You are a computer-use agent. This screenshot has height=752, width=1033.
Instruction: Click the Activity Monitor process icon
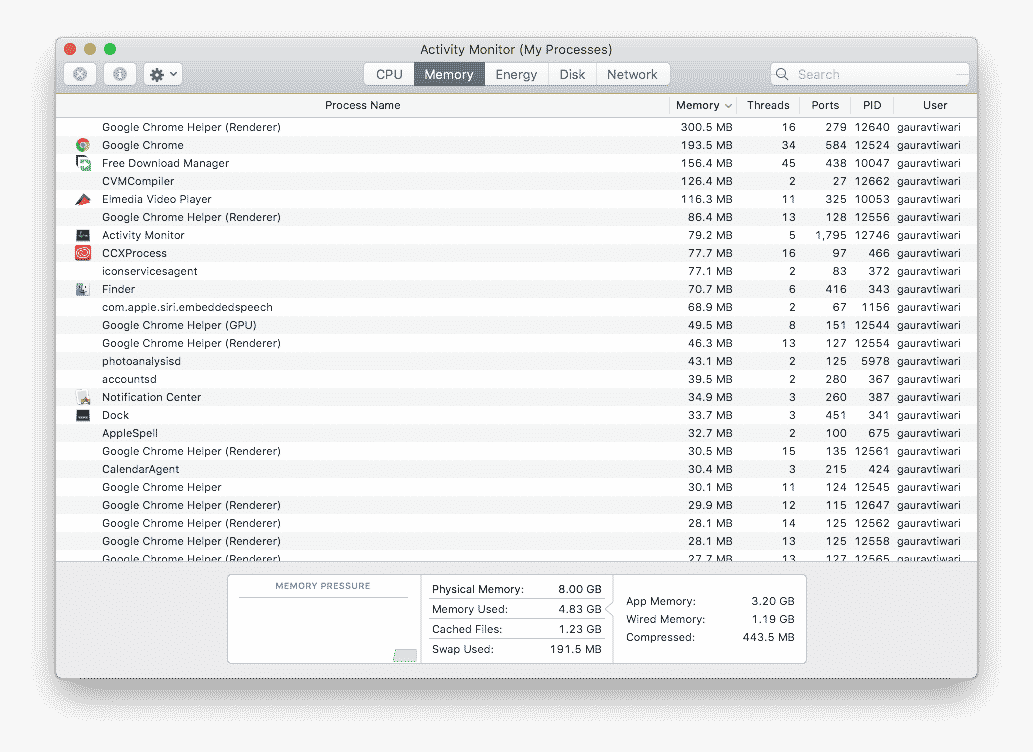coord(83,235)
